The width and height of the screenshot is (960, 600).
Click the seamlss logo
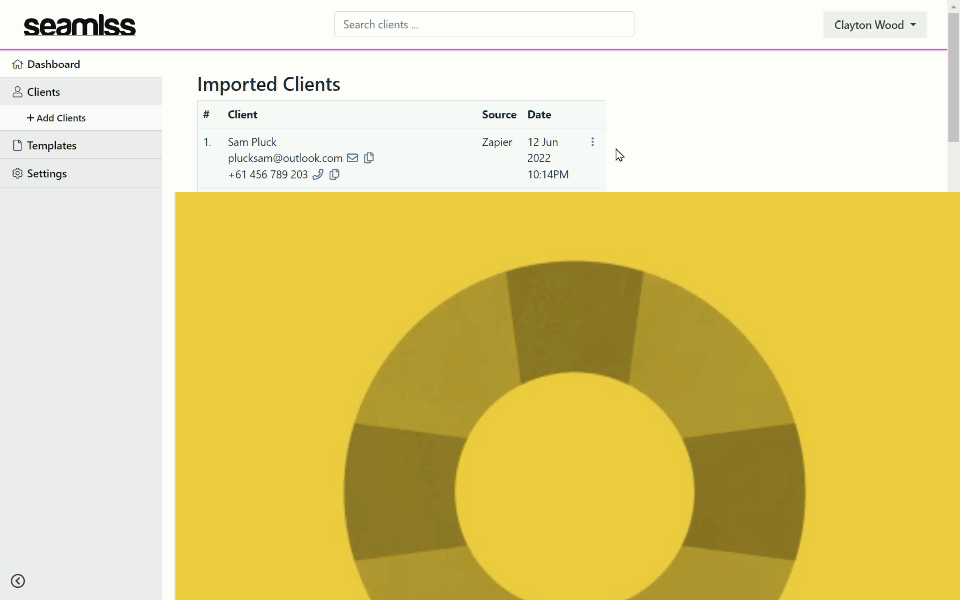point(80,26)
